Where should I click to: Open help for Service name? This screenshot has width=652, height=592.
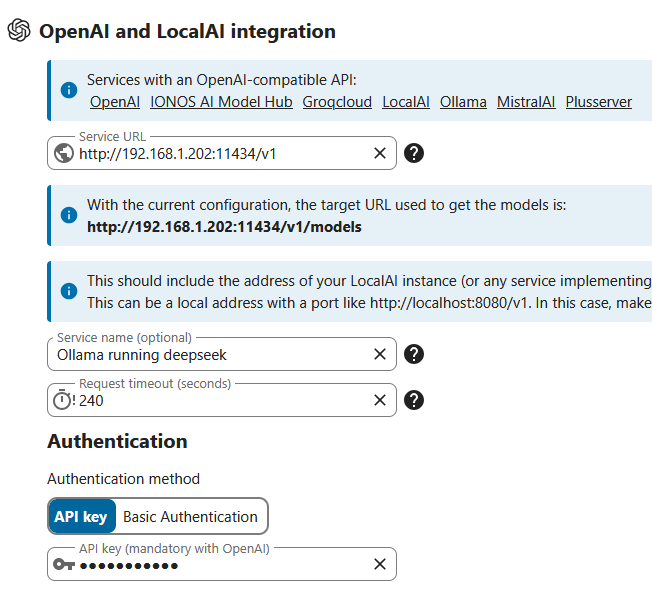coord(414,354)
